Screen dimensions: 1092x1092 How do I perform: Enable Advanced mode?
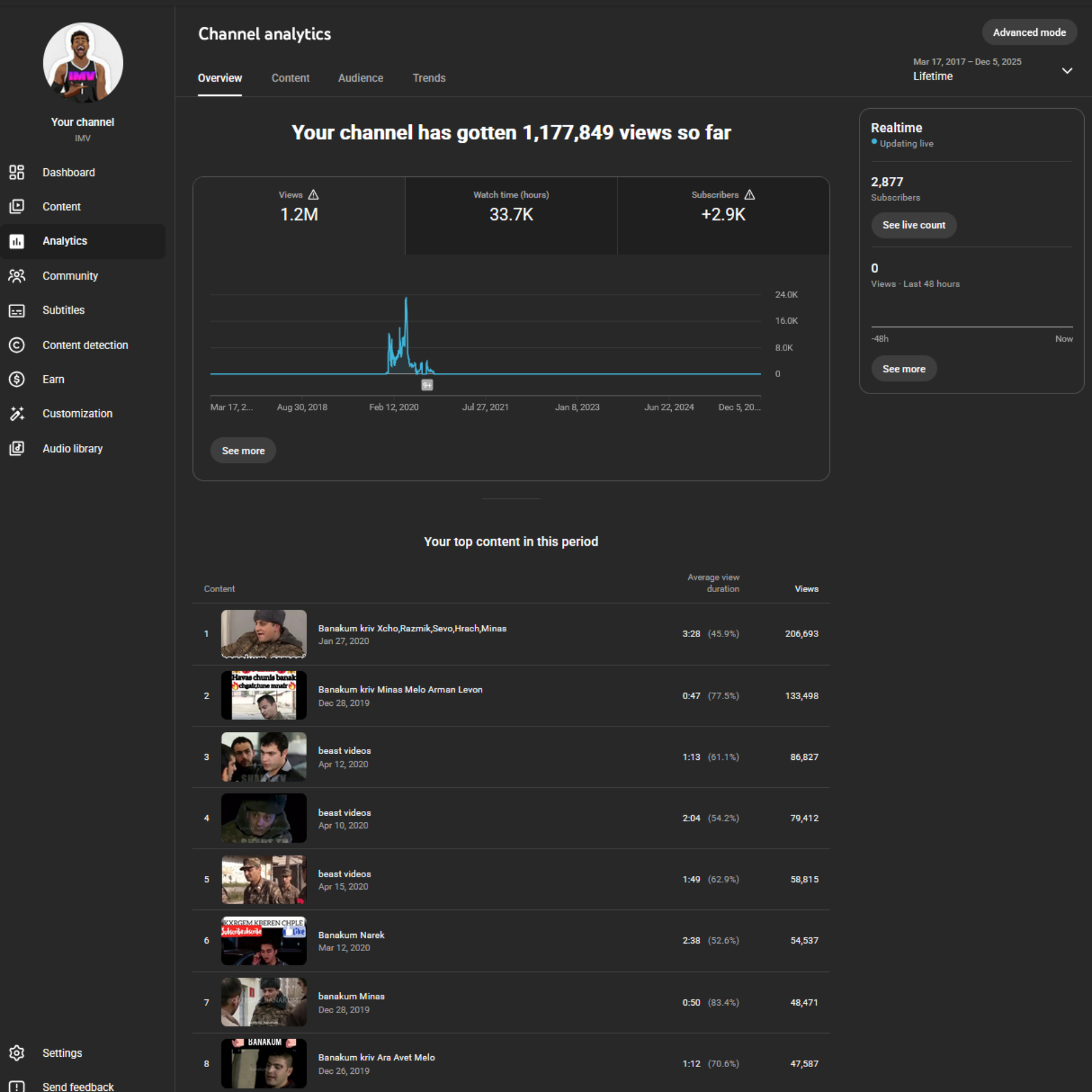coord(1029,32)
